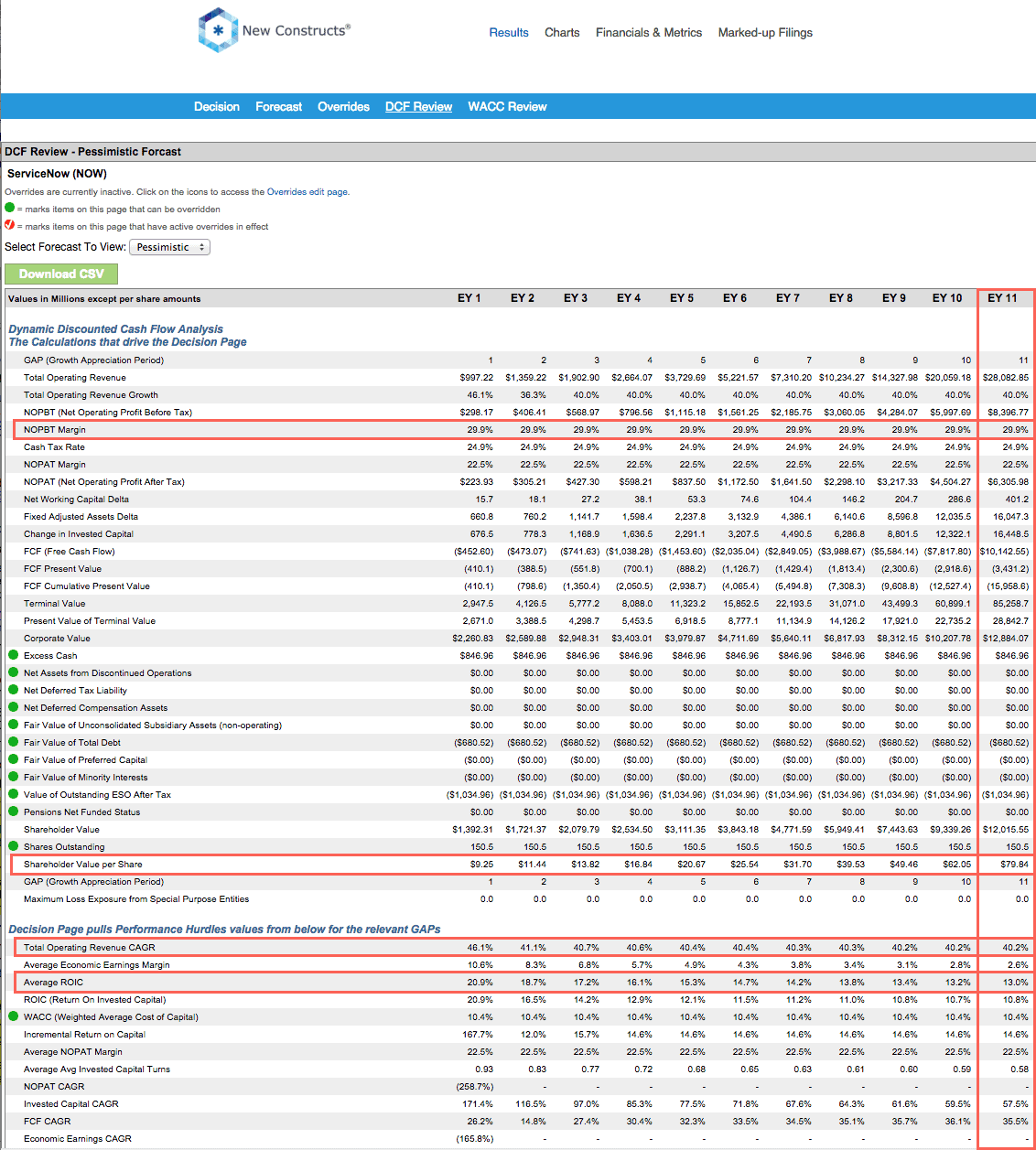The width and height of the screenshot is (1036, 1150).
Task: Open the Results top navigation link
Action: [x=509, y=32]
